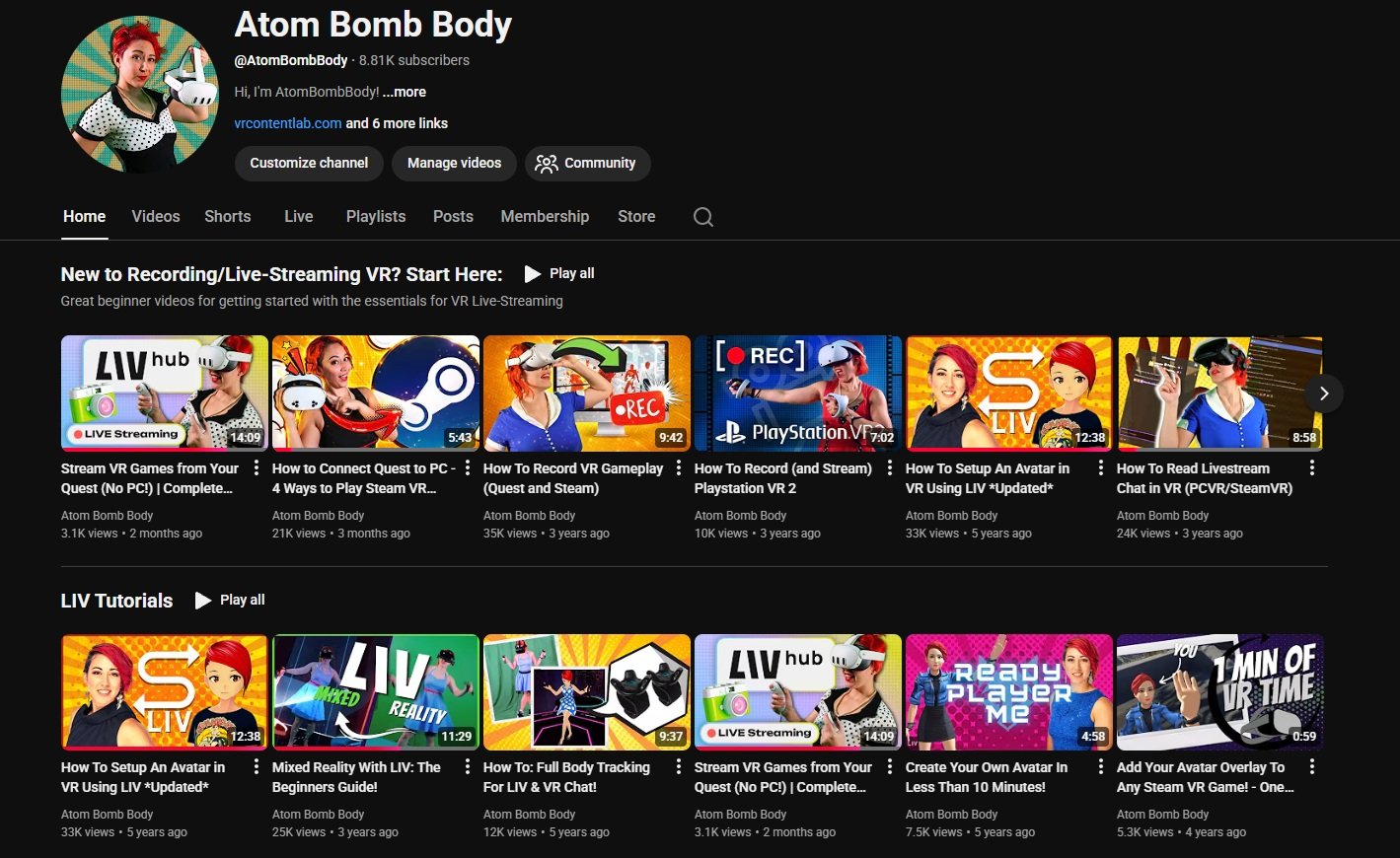Open the vrcontentlab.com link

288,123
